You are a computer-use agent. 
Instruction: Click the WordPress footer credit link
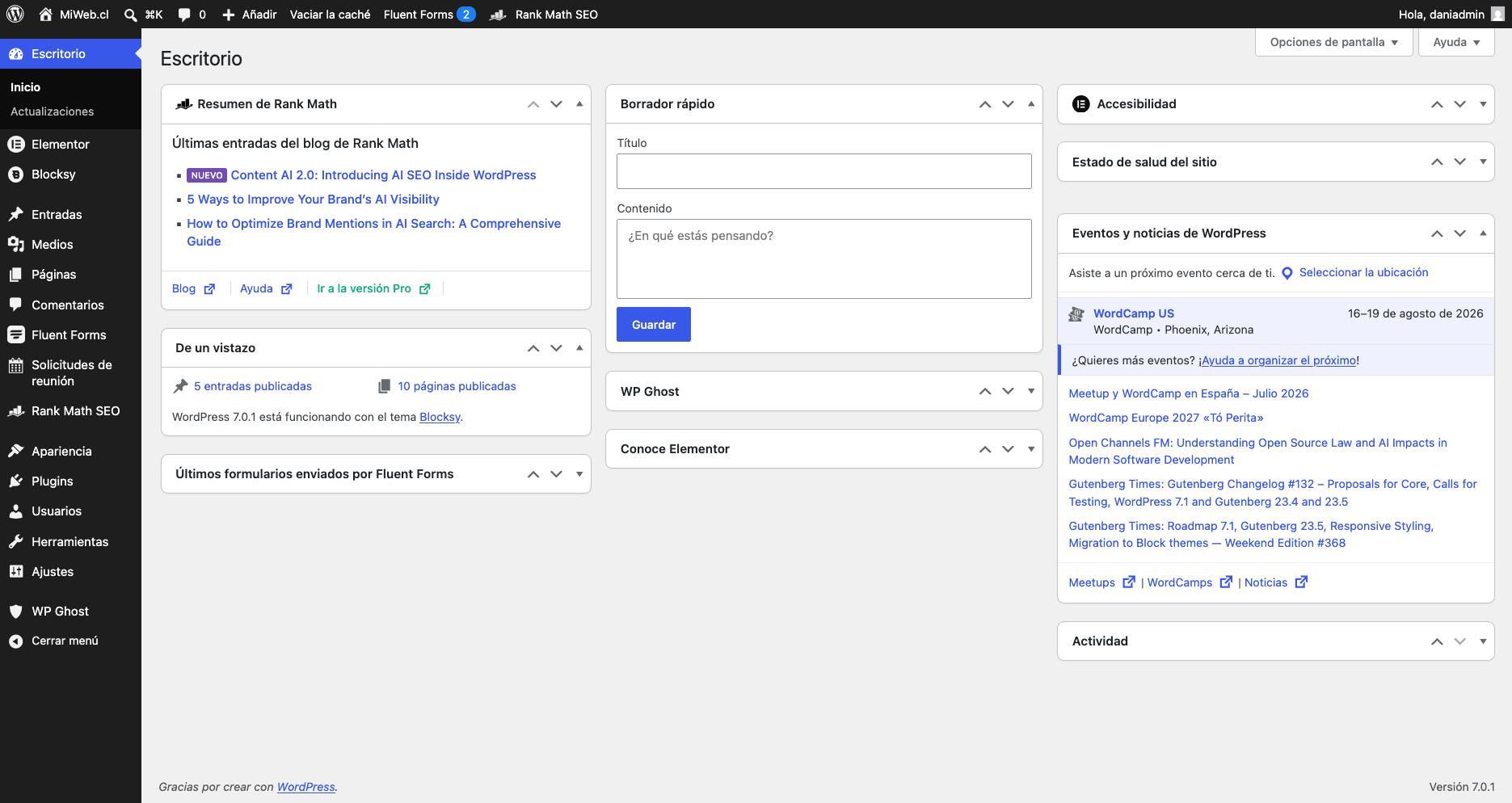coord(305,787)
